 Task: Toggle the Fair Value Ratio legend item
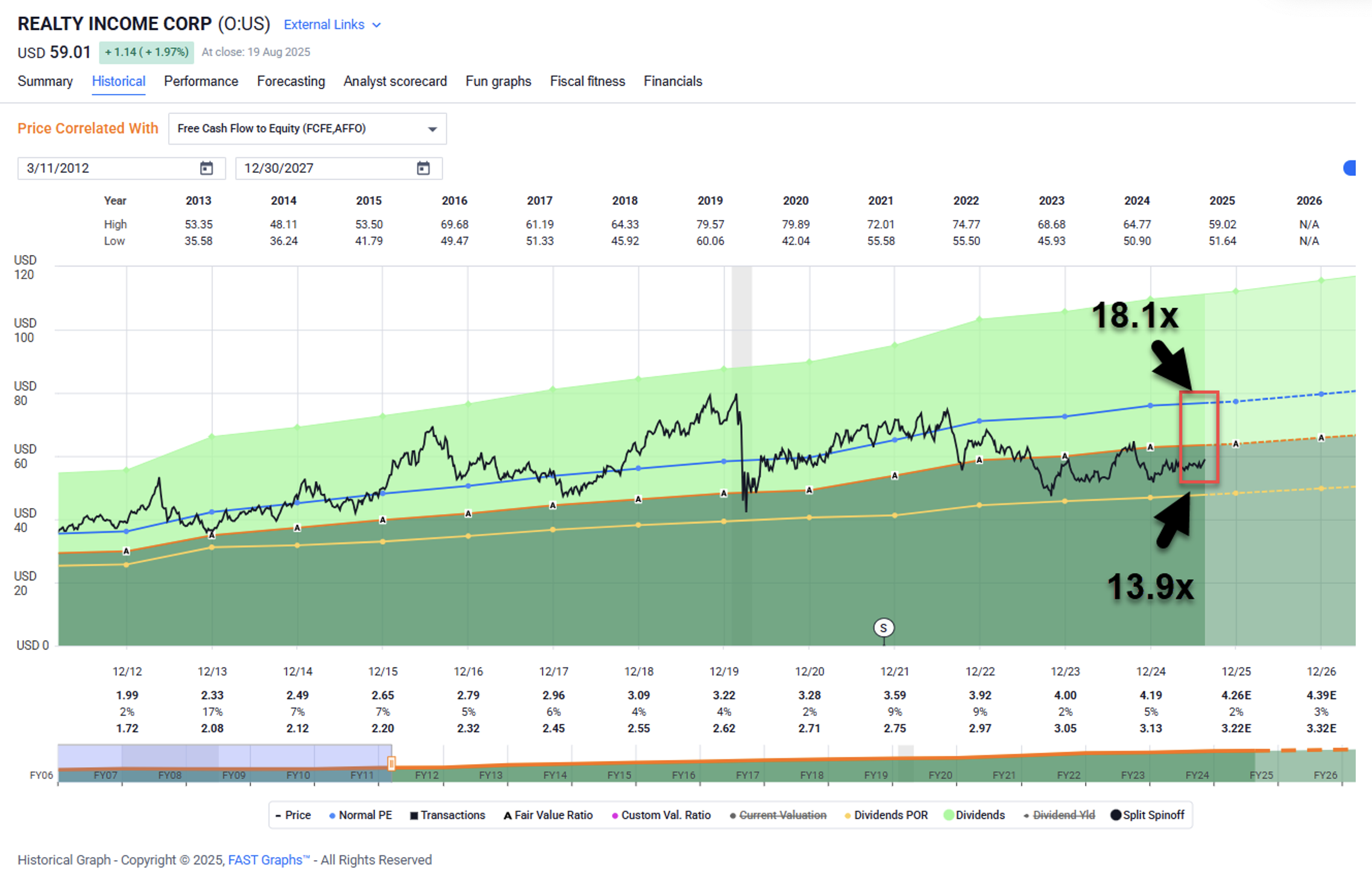548,815
